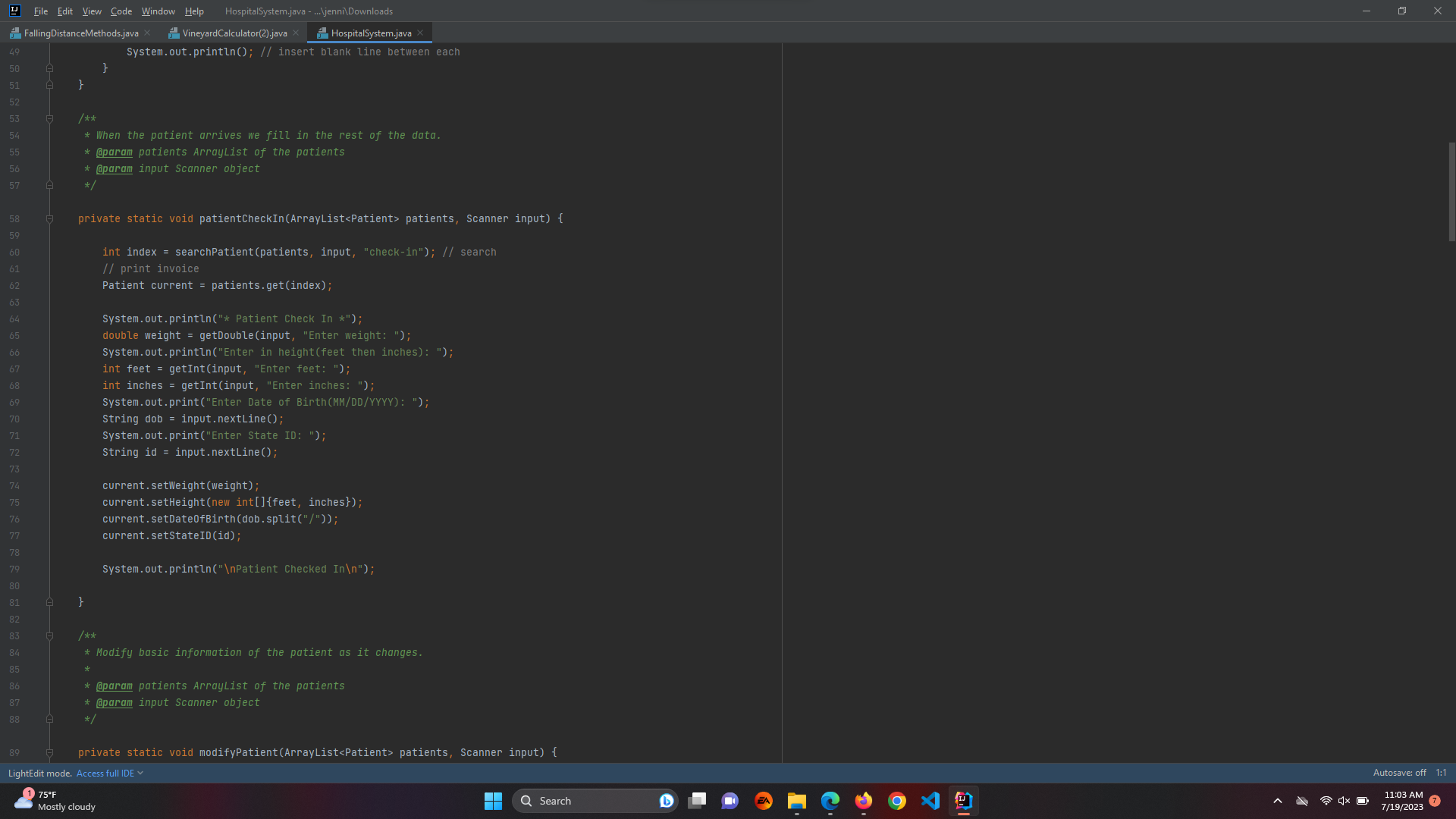Open the Window menu
The image size is (1456, 819).
(158, 11)
